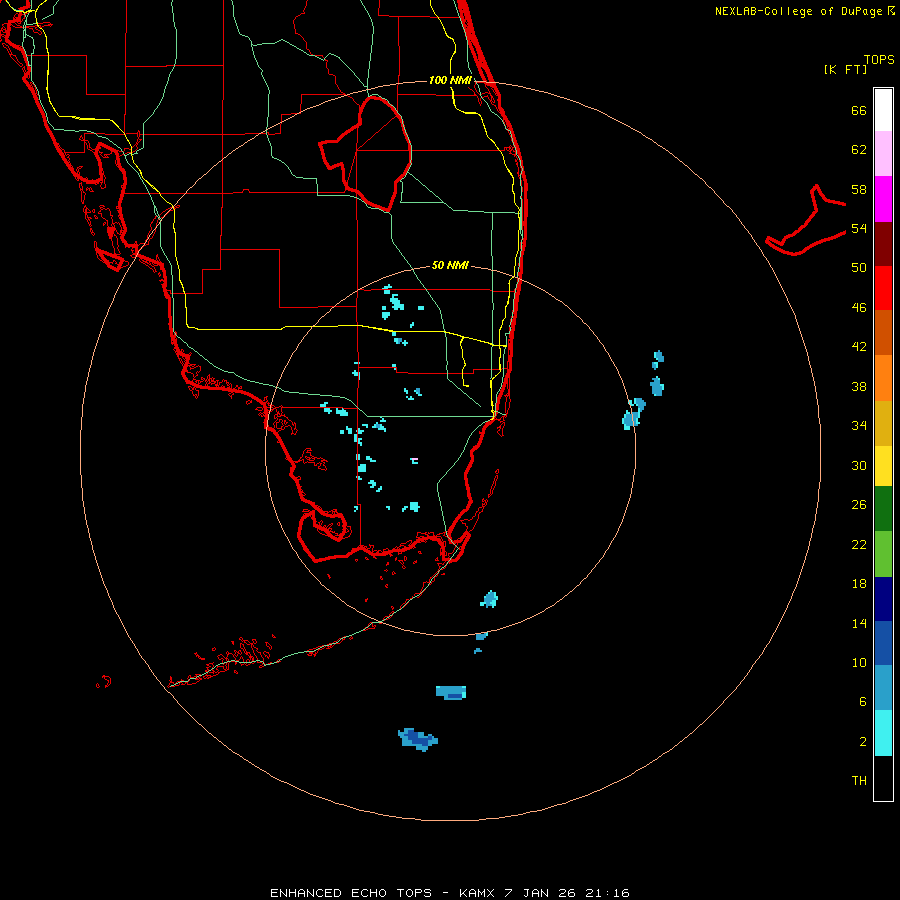Click the black TH legend swatch
Screen dimensions: 900x900
883,778
